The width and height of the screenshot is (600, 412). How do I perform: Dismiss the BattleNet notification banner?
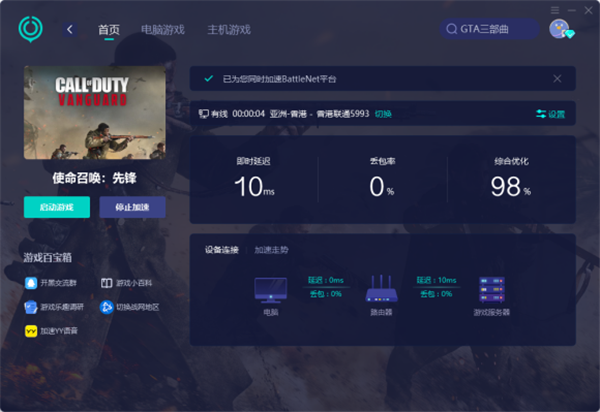(557, 79)
